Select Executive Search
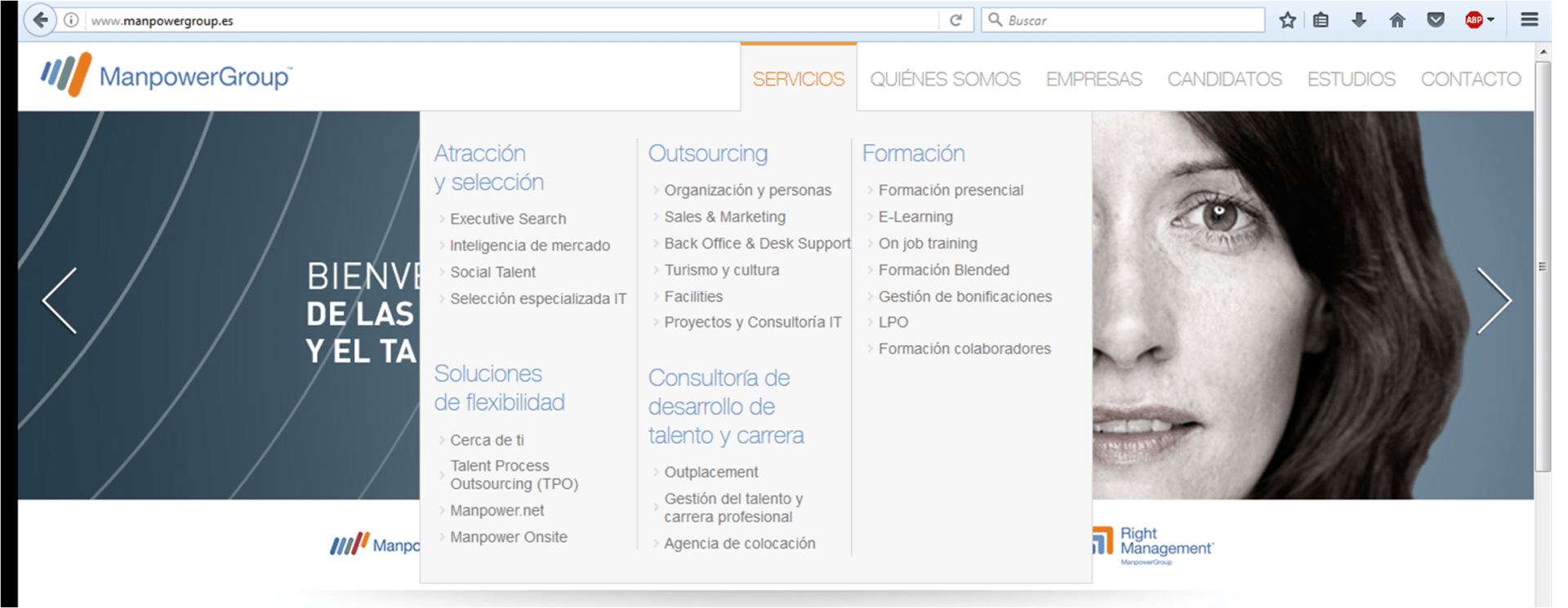This screenshot has width=1568, height=608. click(508, 219)
